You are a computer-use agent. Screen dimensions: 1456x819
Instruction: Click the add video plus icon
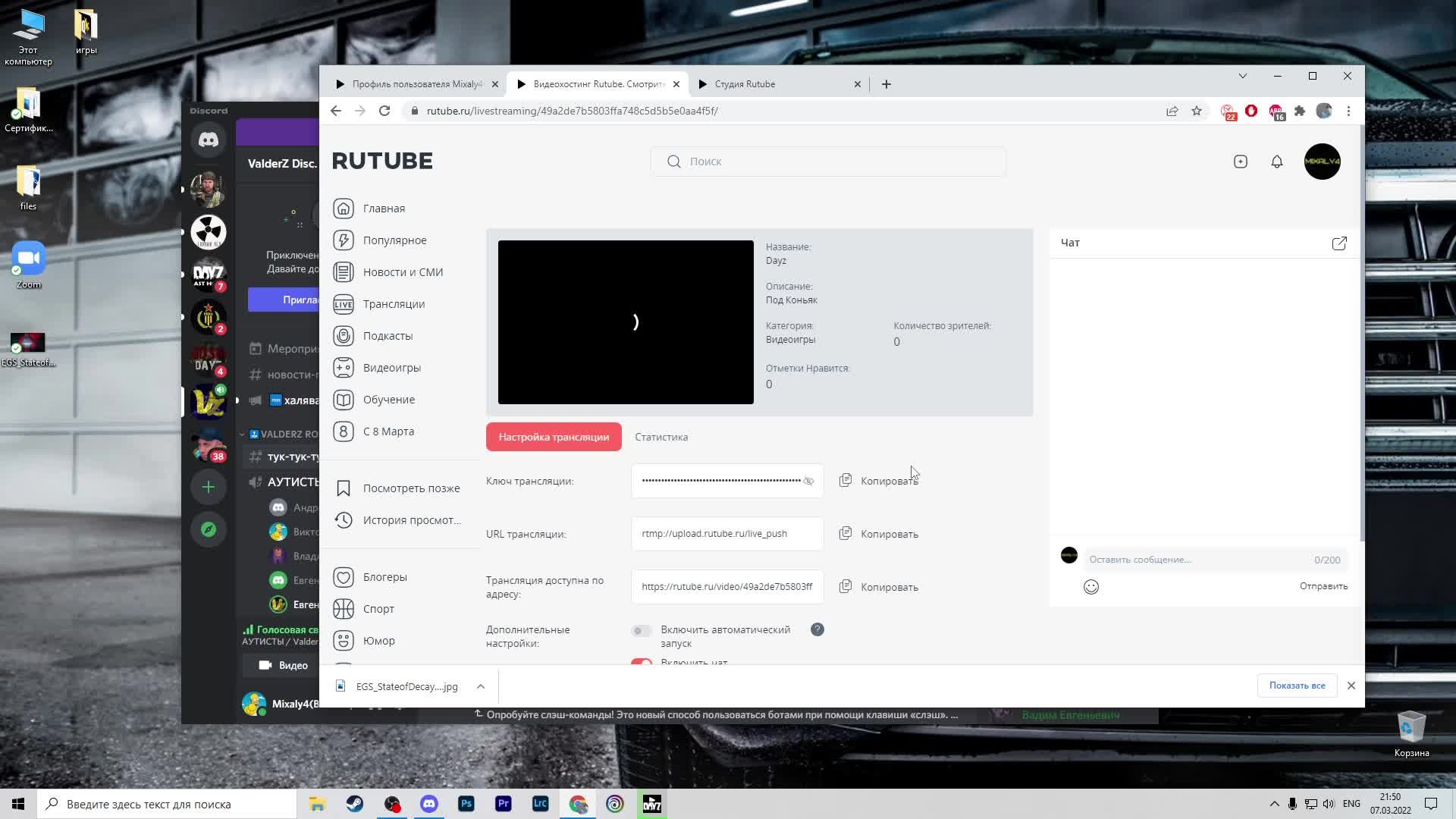pyautogui.click(x=1241, y=162)
